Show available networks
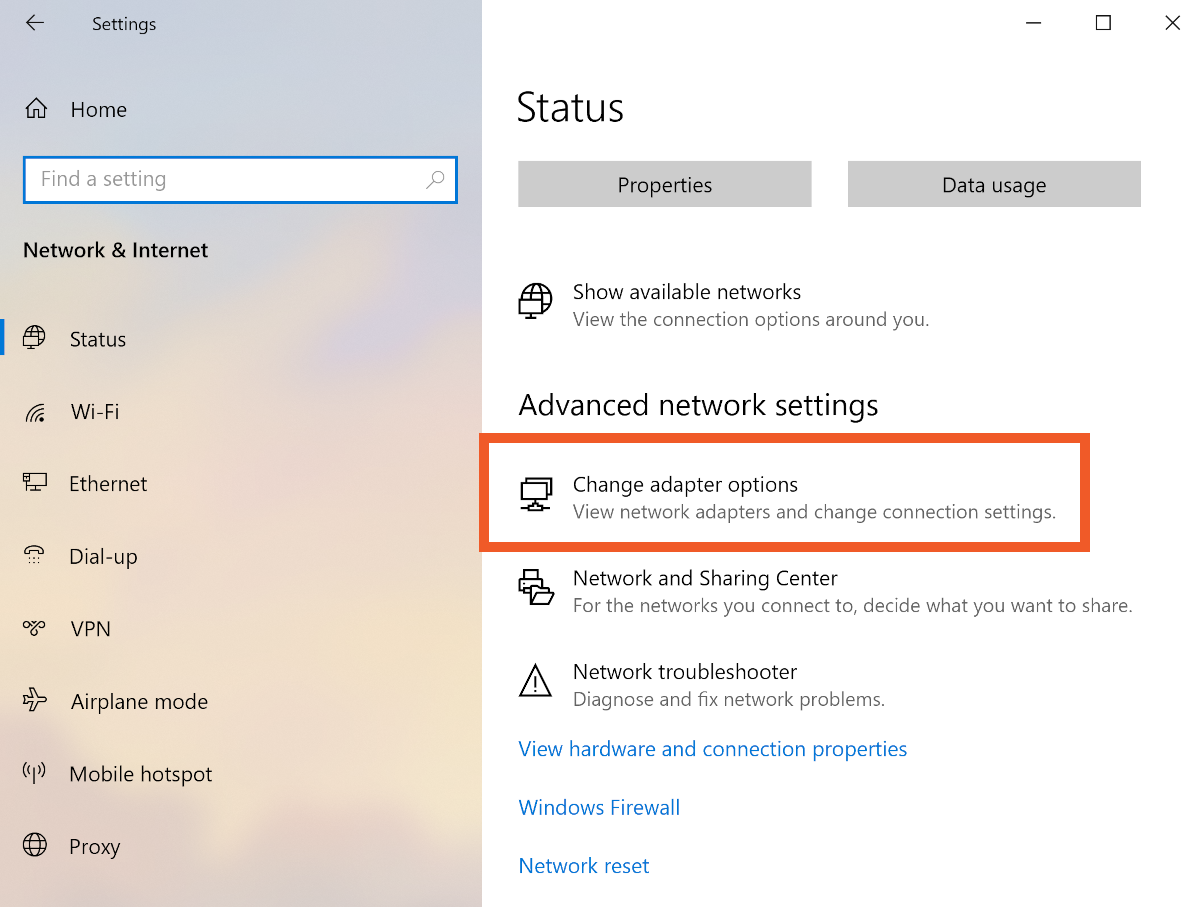Viewport: 1200px width, 907px height. tap(687, 292)
